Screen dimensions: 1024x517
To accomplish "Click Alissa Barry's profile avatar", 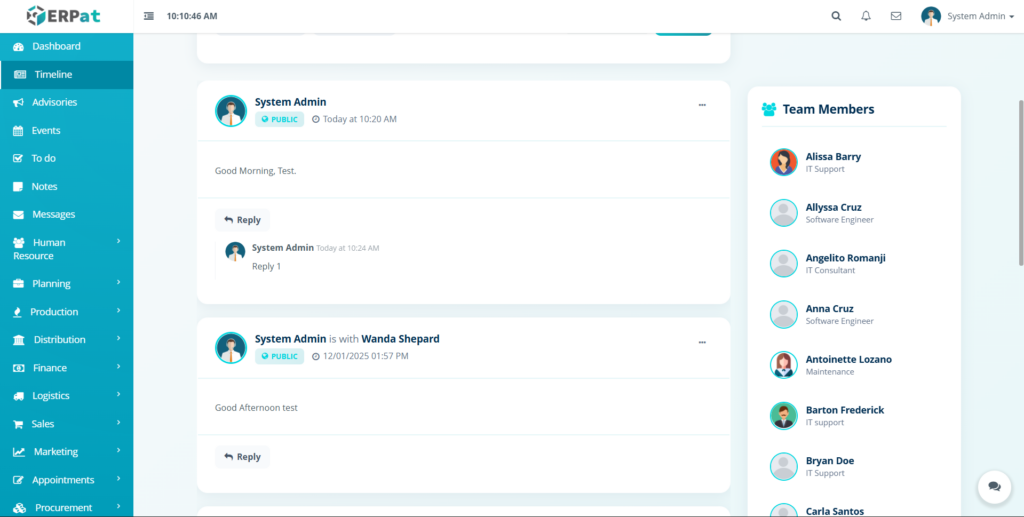I will 783,162.
